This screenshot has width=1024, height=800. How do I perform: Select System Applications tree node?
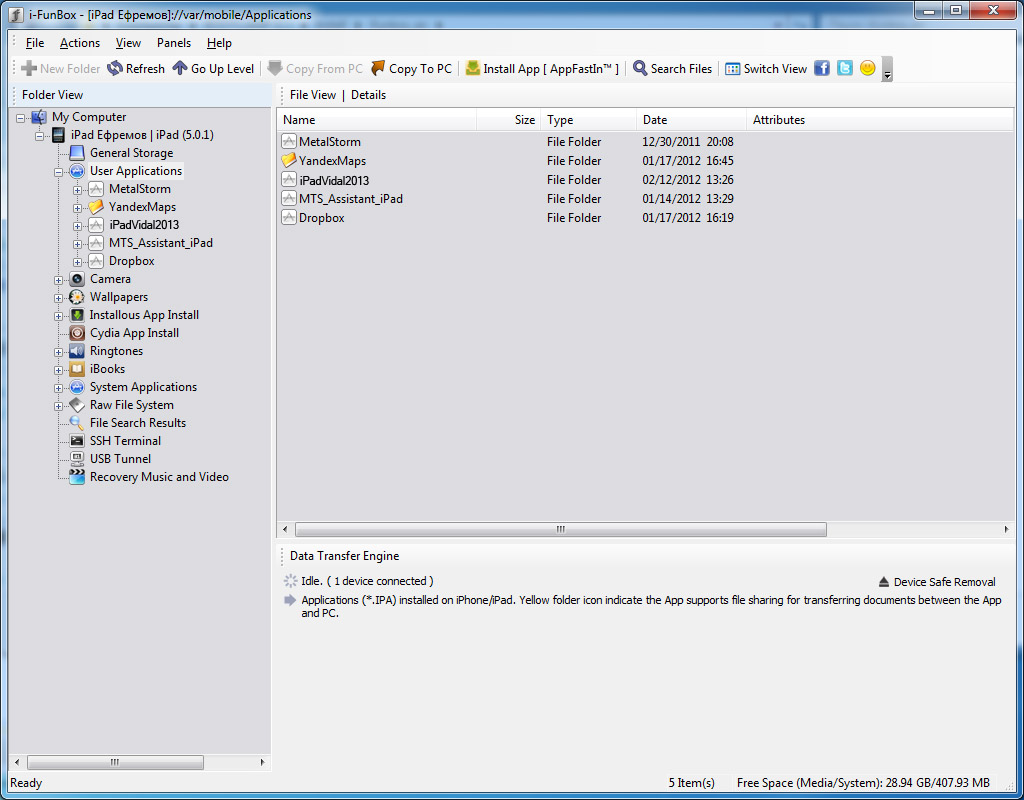pyautogui.click(x=143, y=387)
